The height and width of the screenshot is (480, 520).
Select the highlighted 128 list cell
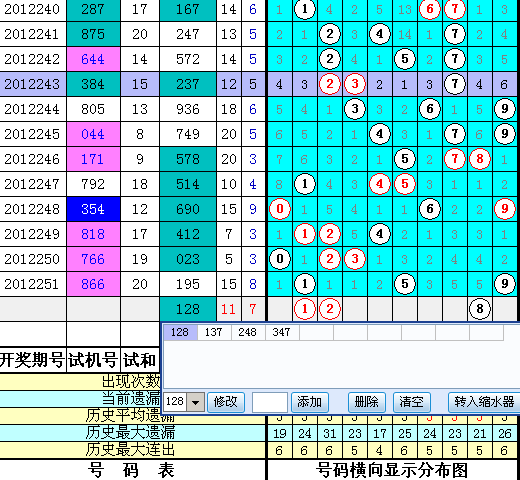180,332
